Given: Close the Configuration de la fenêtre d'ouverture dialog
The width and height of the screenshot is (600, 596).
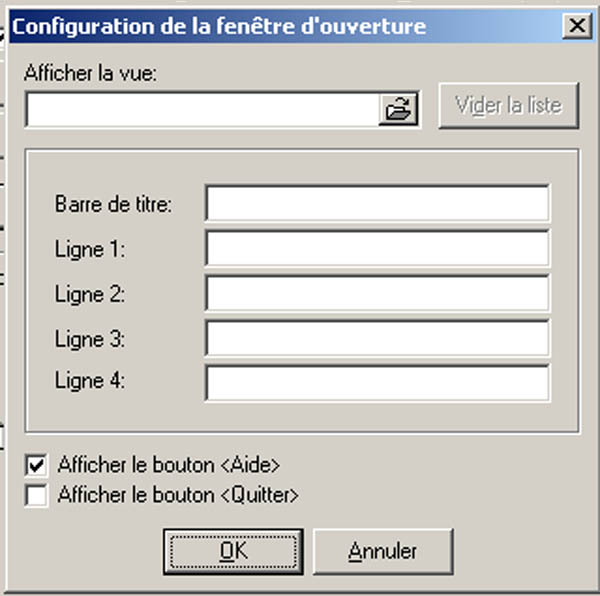Looking at the screenshot, I should point(577,26).
